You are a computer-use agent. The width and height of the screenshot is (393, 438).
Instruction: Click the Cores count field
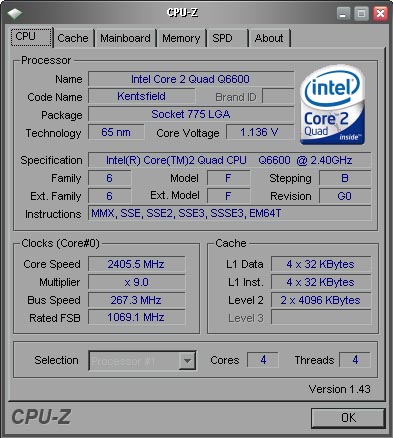[263, 360]
